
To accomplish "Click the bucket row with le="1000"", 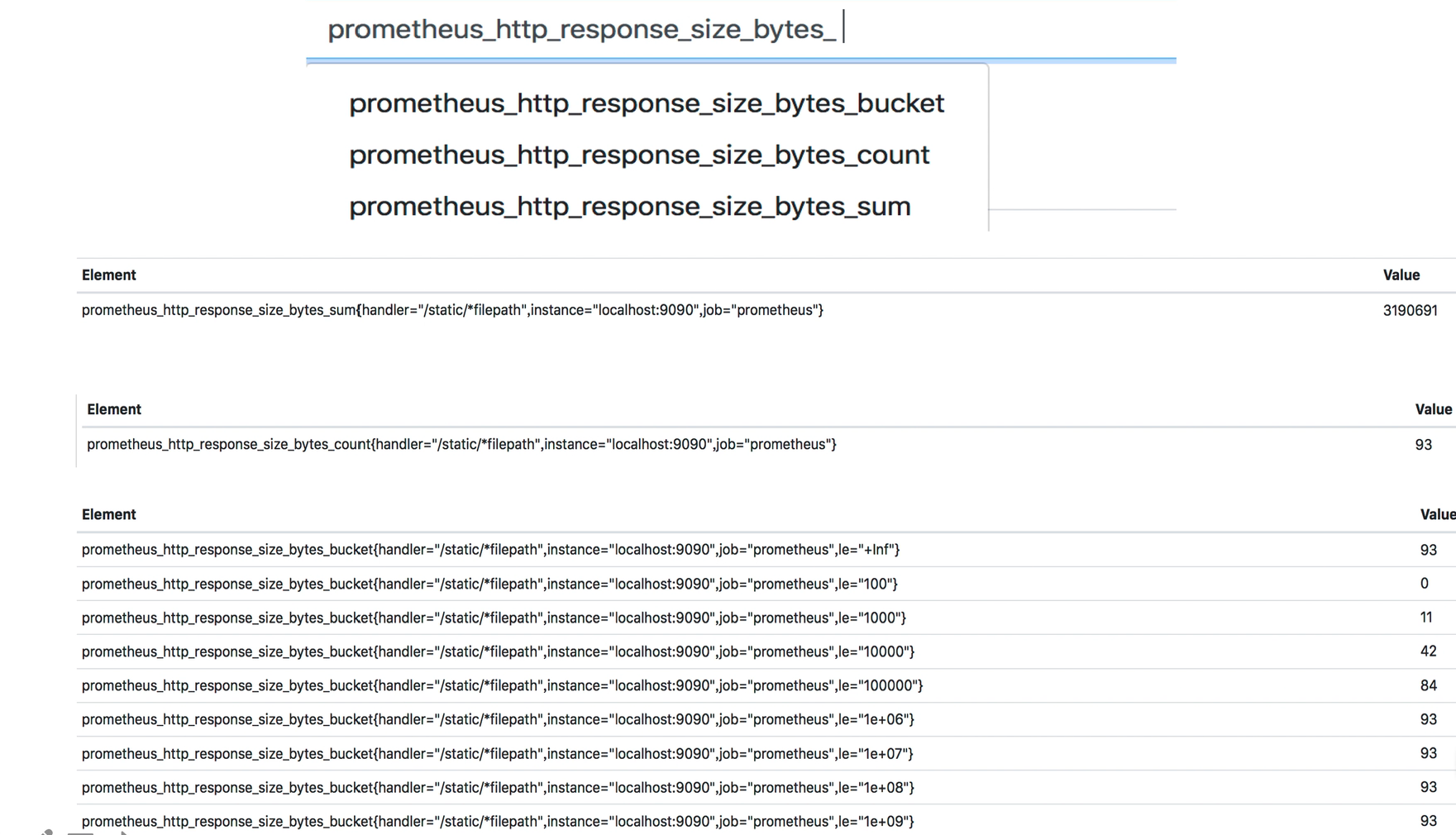I will [494, 618].
